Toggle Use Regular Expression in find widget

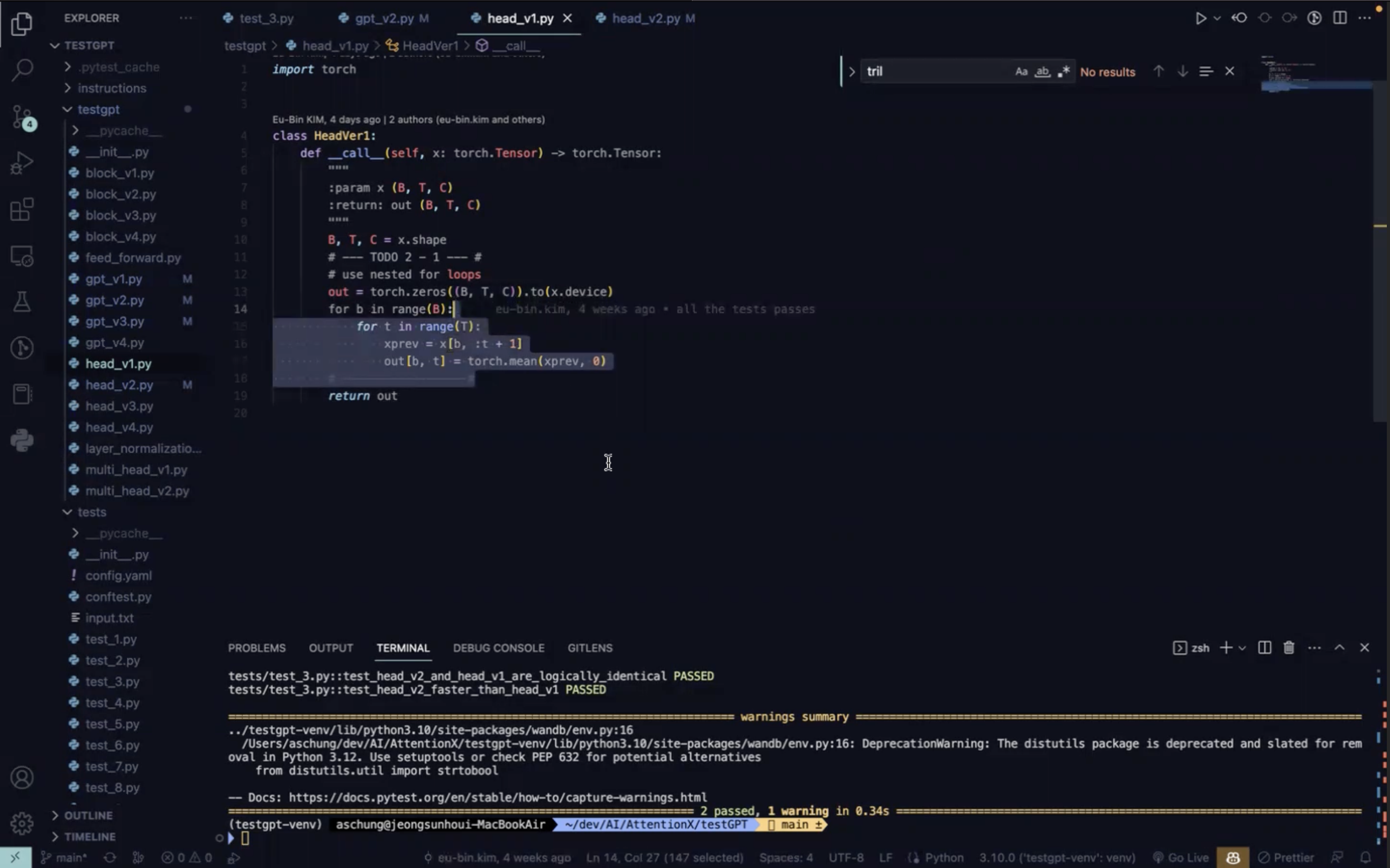[1063, 72]
